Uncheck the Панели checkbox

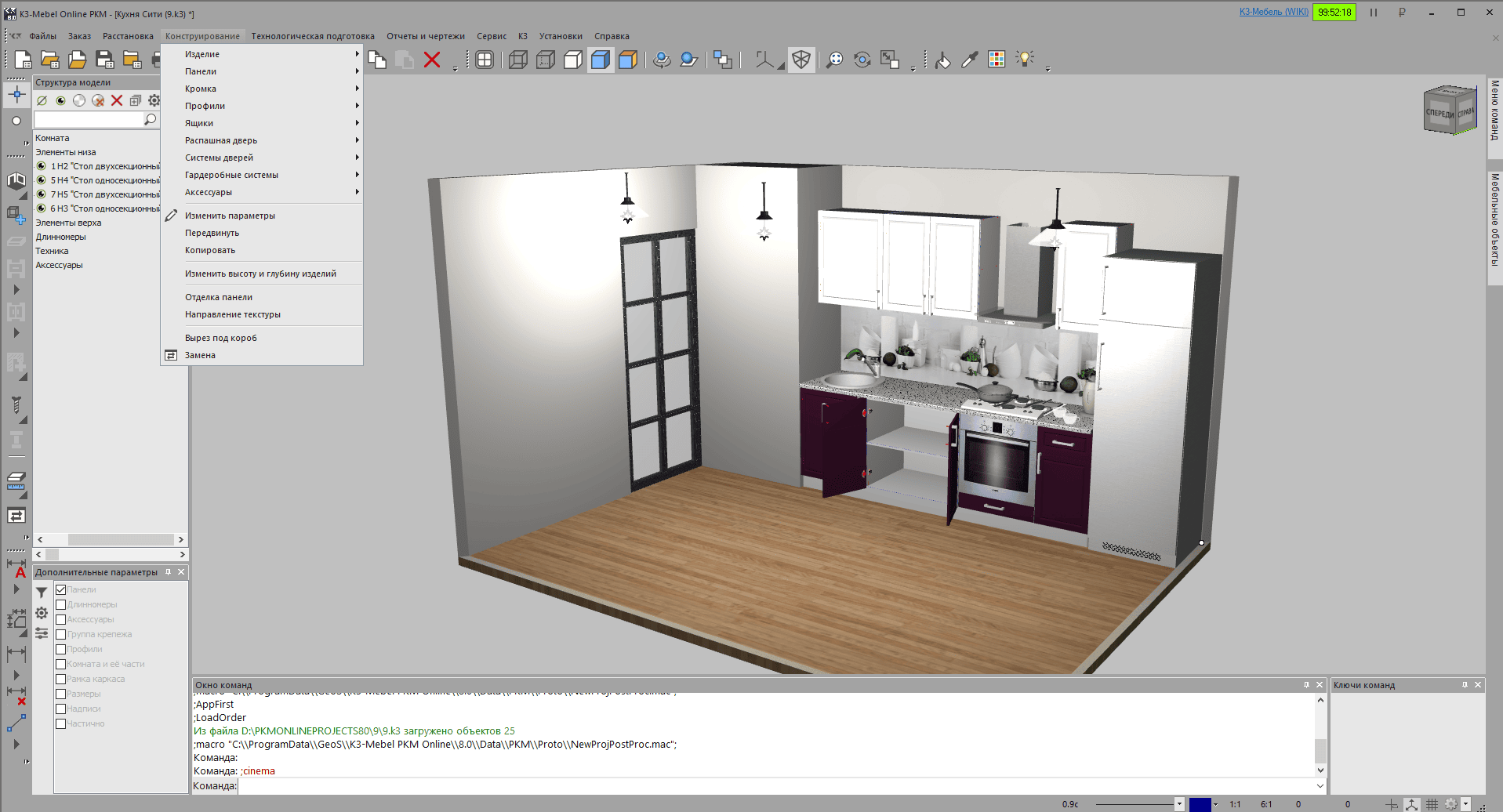point(60,589)
